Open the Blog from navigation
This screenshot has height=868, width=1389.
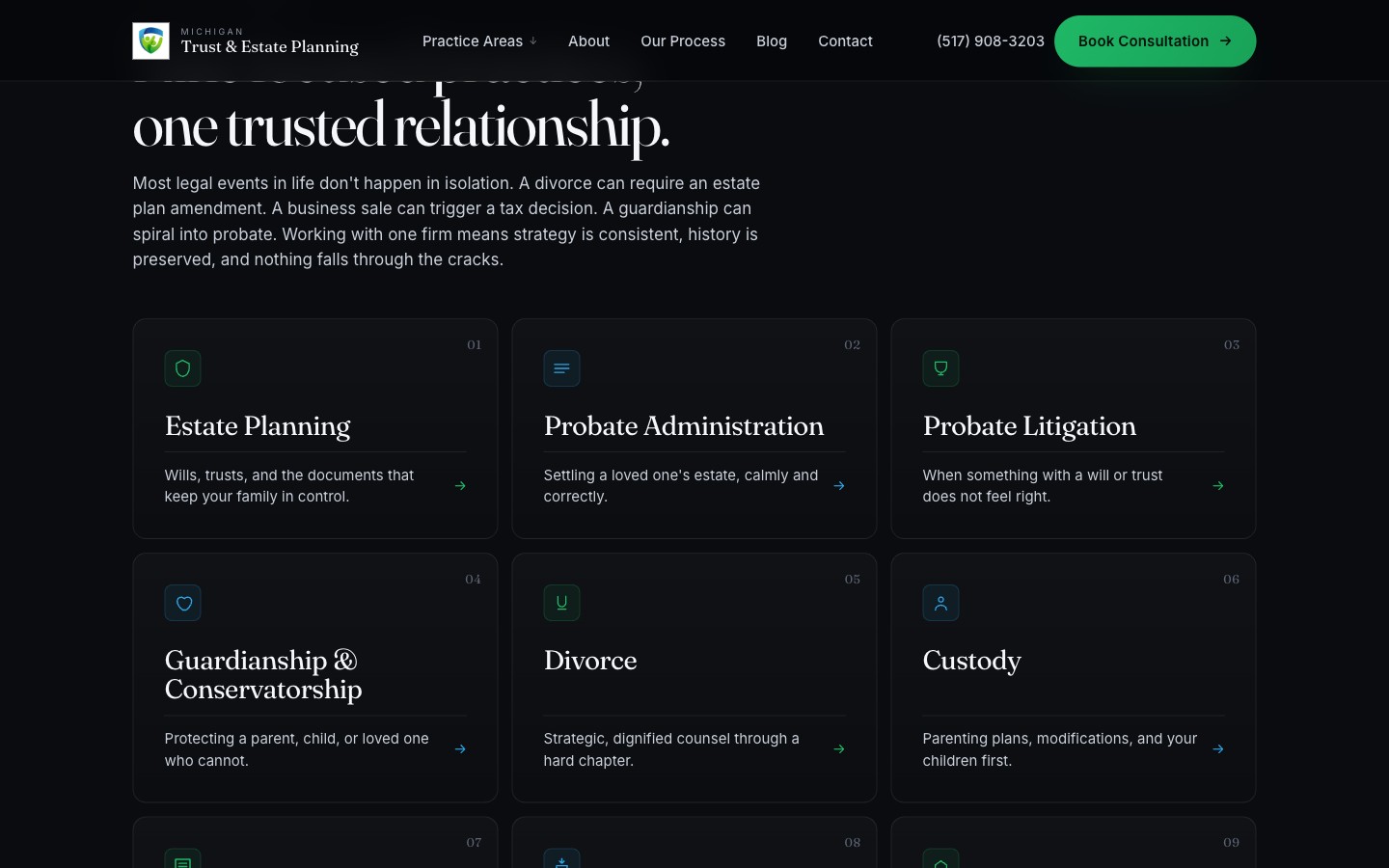coord(772,41)
